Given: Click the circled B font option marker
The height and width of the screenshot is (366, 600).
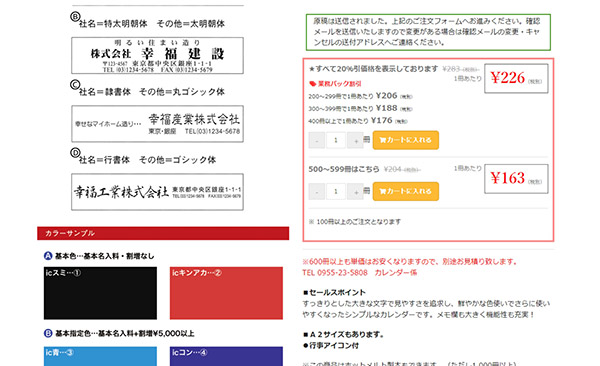Looking at the screenshot, I should coord(75,16).
